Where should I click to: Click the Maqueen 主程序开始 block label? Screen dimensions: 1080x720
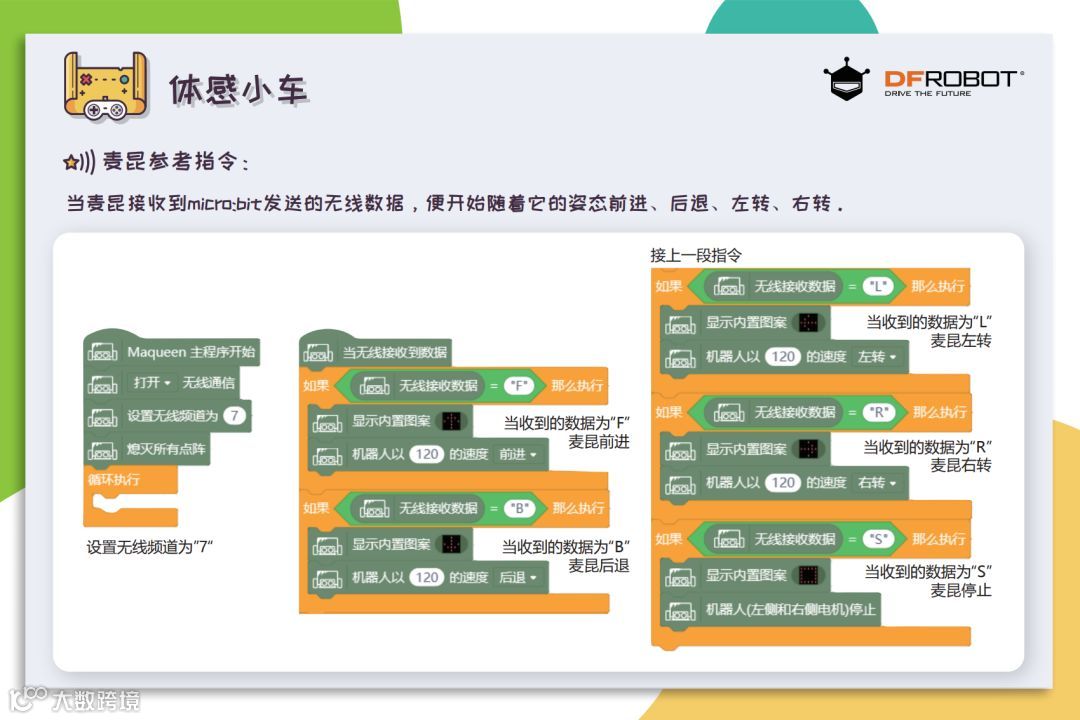point(191,352)
